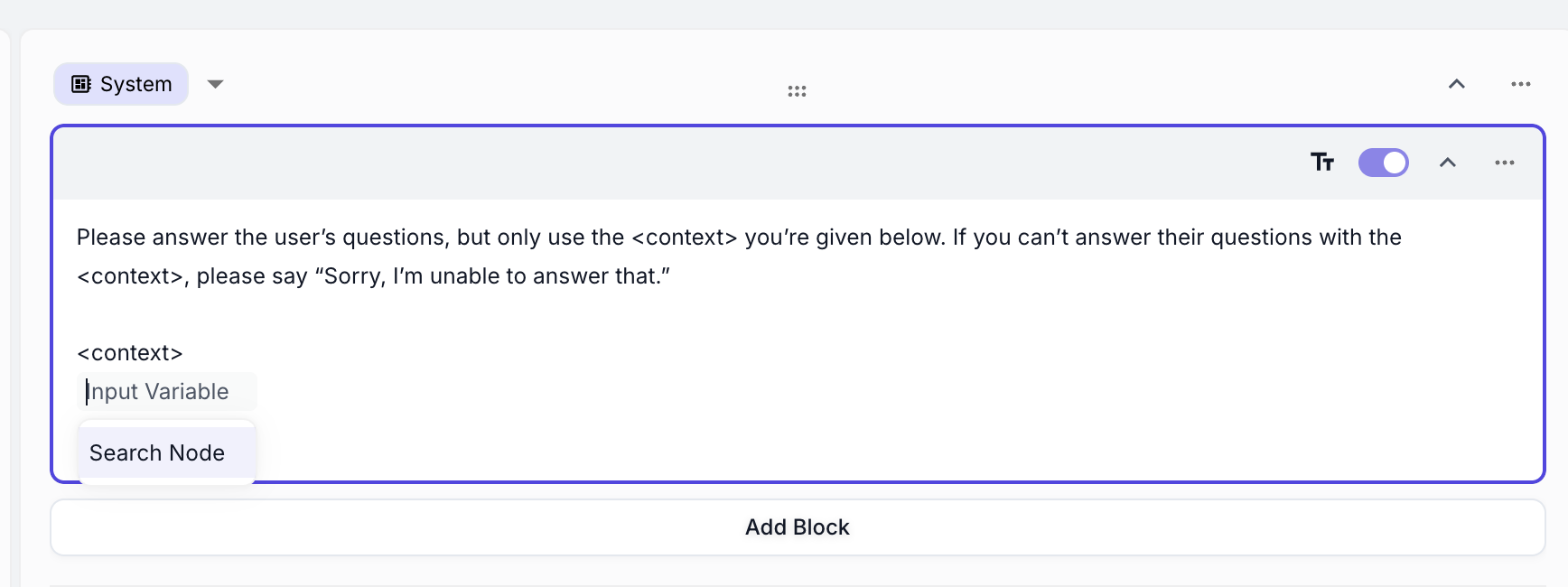Click the System label text
Screen dimensions: 1568x587
point(135,84)
